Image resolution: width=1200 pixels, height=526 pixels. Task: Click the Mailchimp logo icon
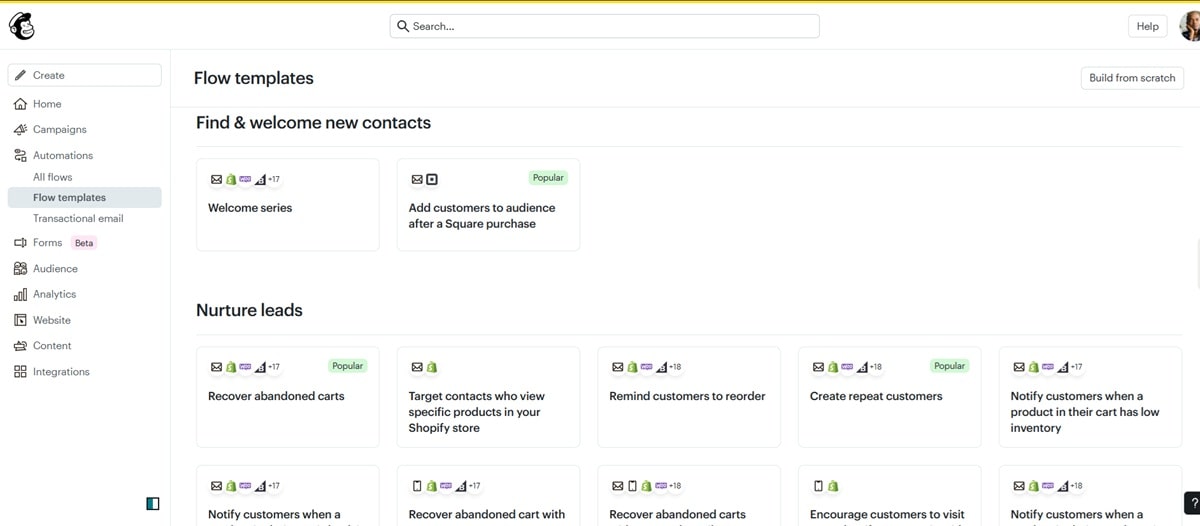[22, 26]
